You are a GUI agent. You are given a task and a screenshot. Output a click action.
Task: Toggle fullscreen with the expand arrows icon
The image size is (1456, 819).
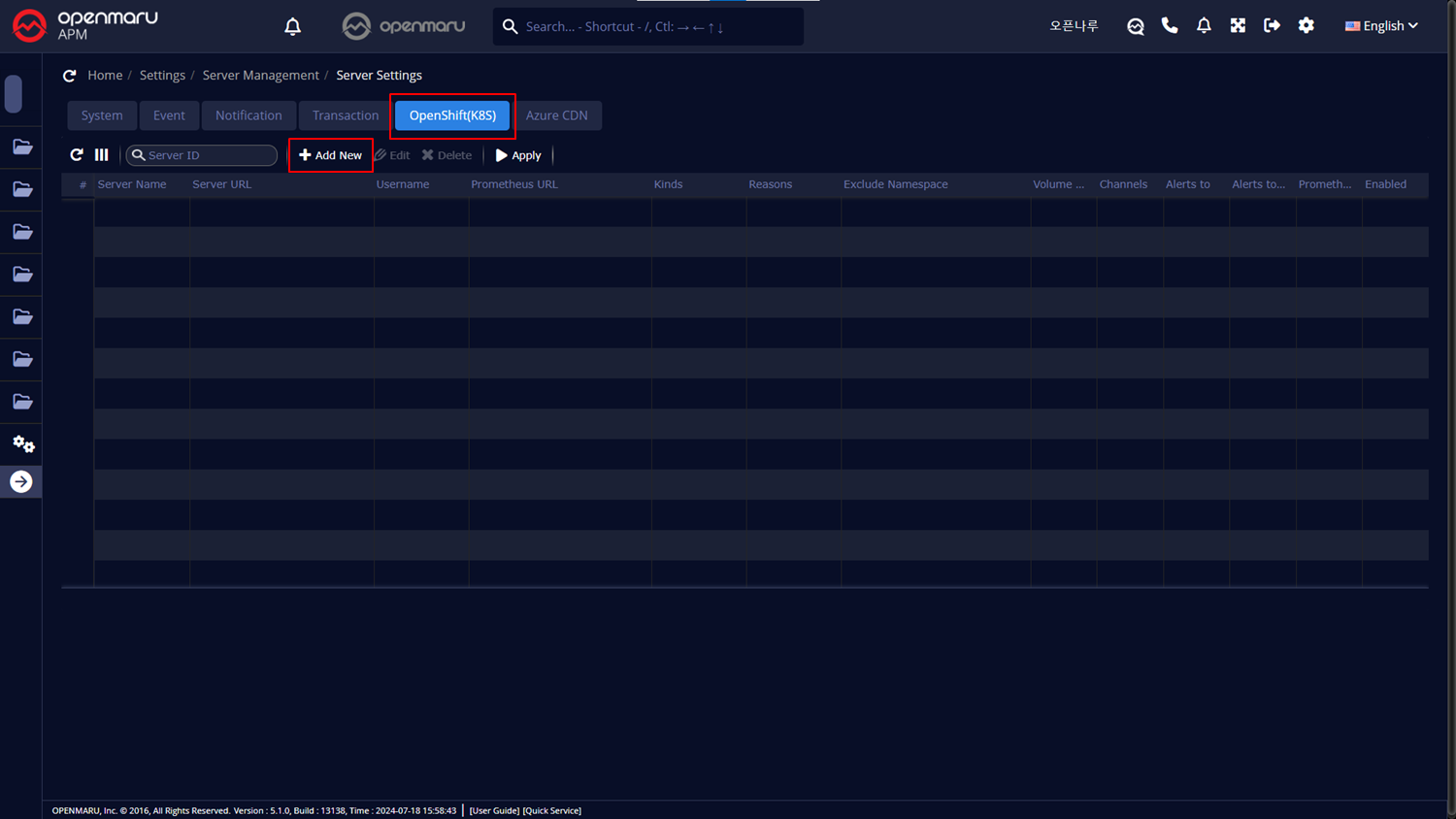pyautogui.click(x=1238, y=26)
